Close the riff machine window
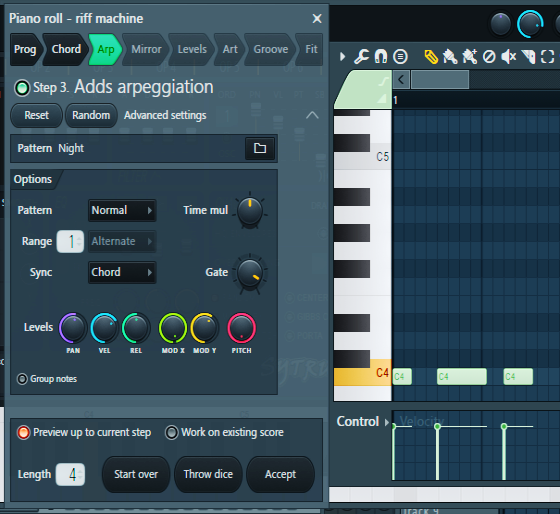 coord(317,19)
